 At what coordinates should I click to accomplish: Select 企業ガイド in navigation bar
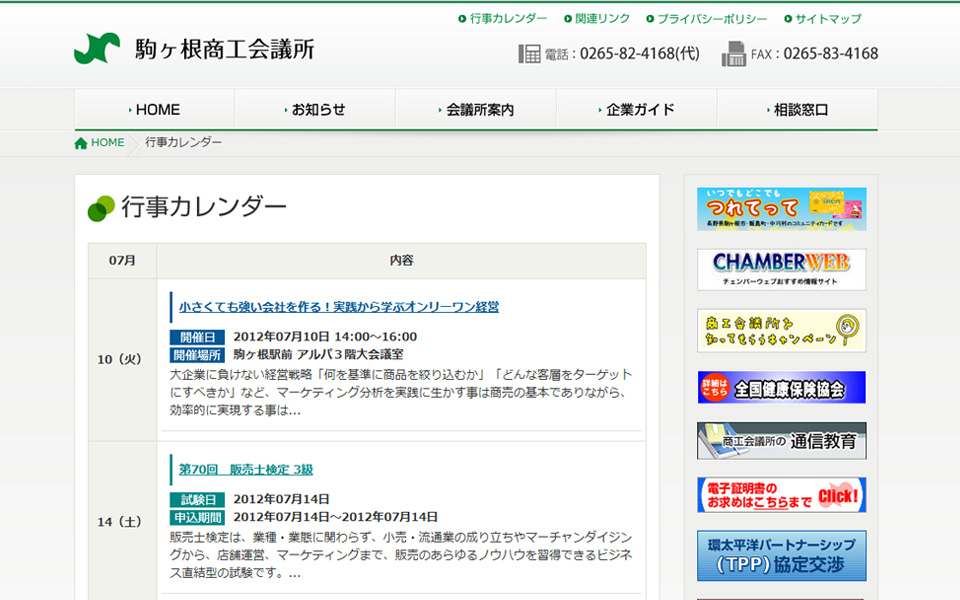point(638,110)
